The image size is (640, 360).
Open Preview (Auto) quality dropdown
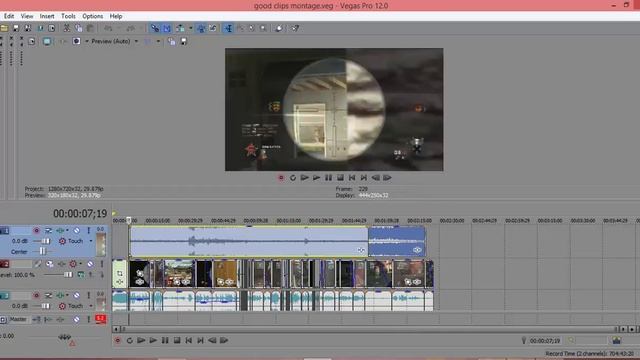(x=136, y=41)
